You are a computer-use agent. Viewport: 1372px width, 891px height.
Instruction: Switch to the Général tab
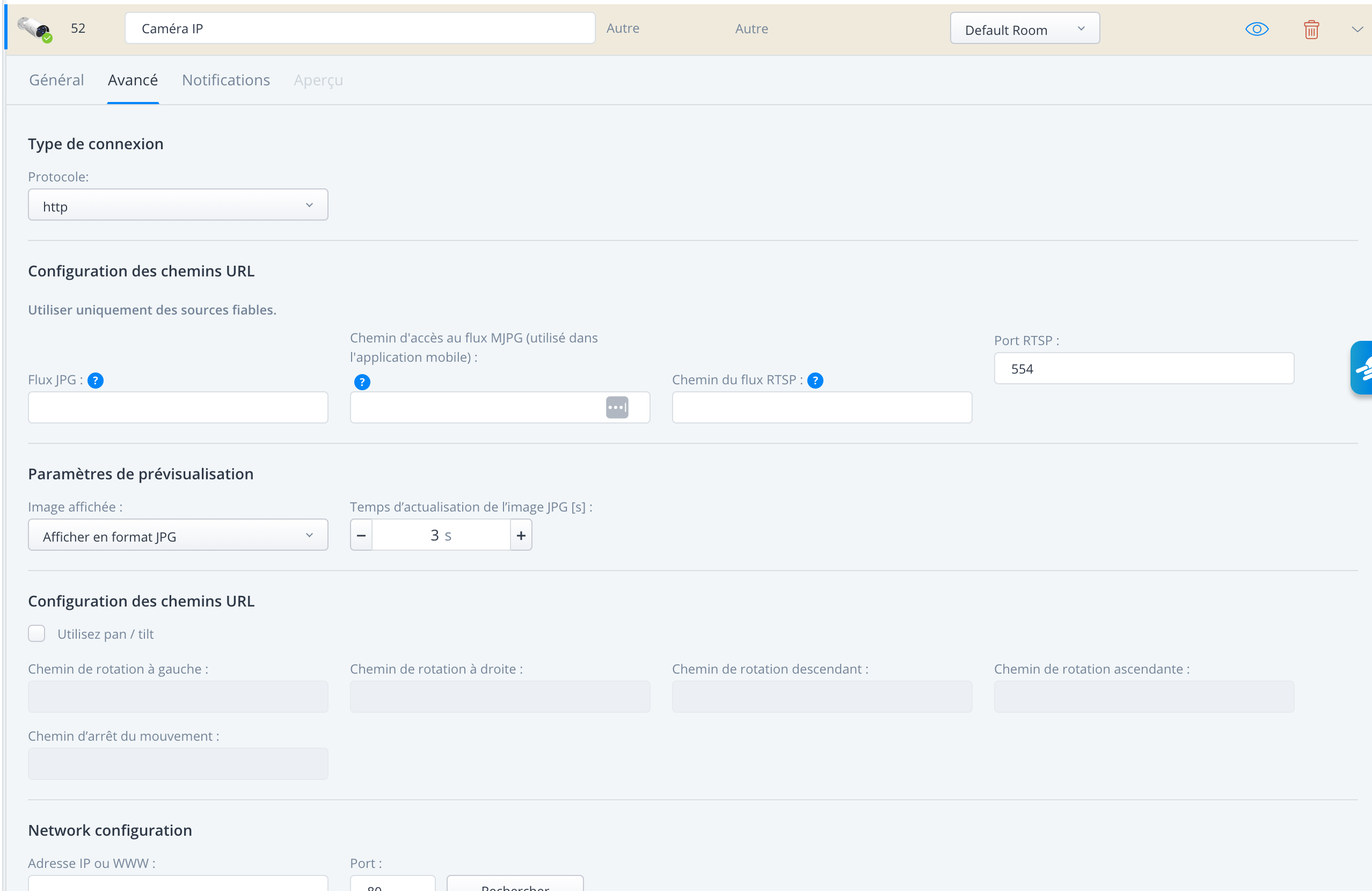click(56, 80)
